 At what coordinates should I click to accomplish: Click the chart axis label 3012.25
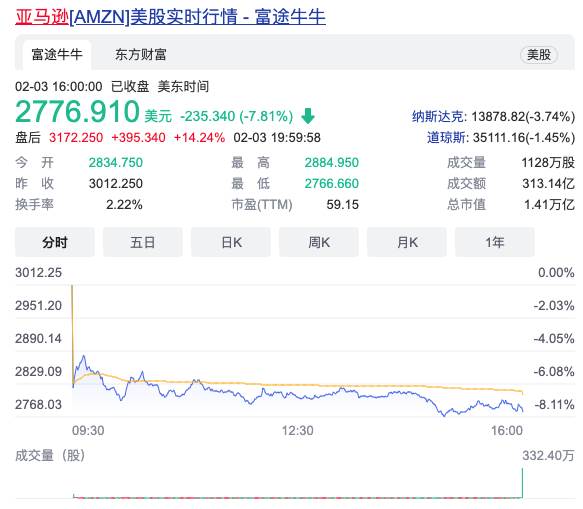(x=38, y=273)
